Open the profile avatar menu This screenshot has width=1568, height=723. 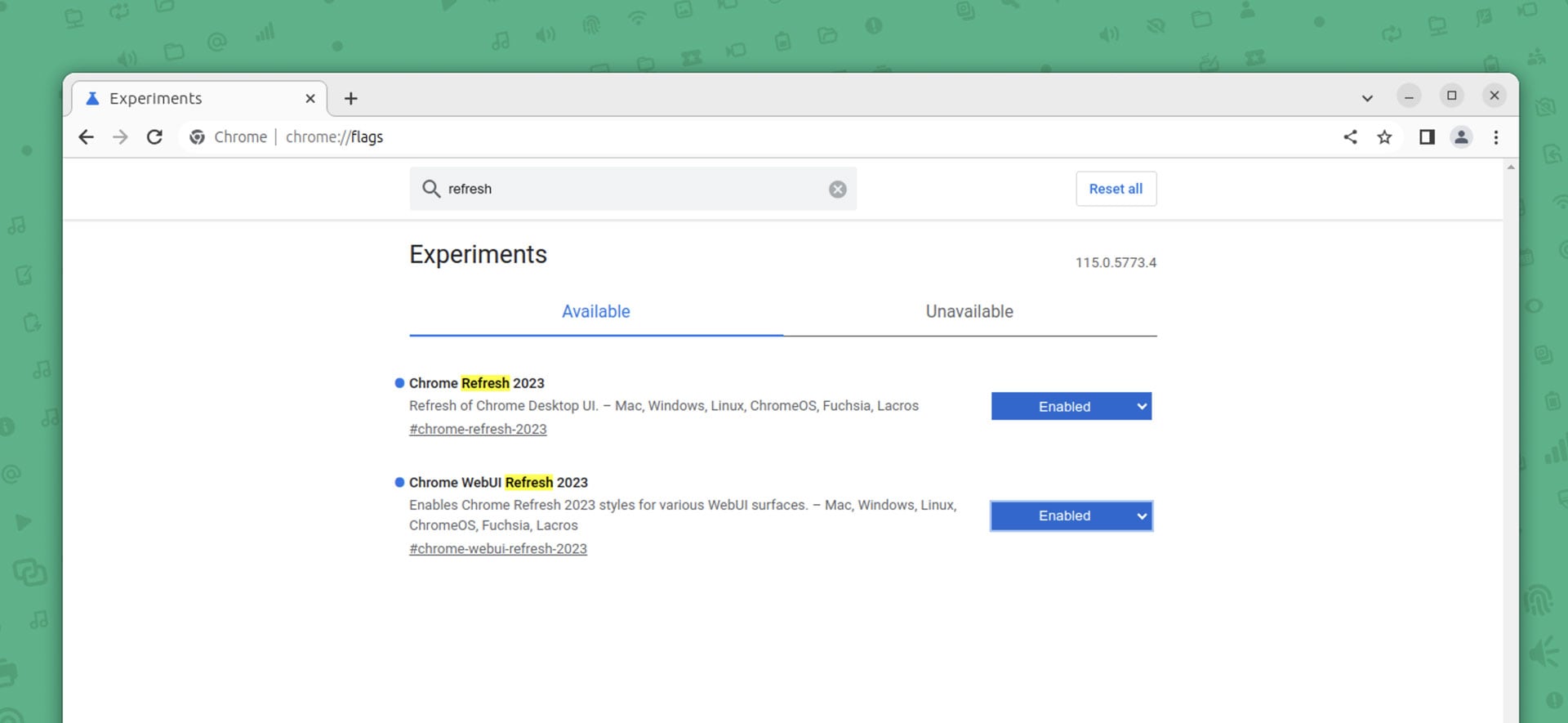pos(1461,137)
